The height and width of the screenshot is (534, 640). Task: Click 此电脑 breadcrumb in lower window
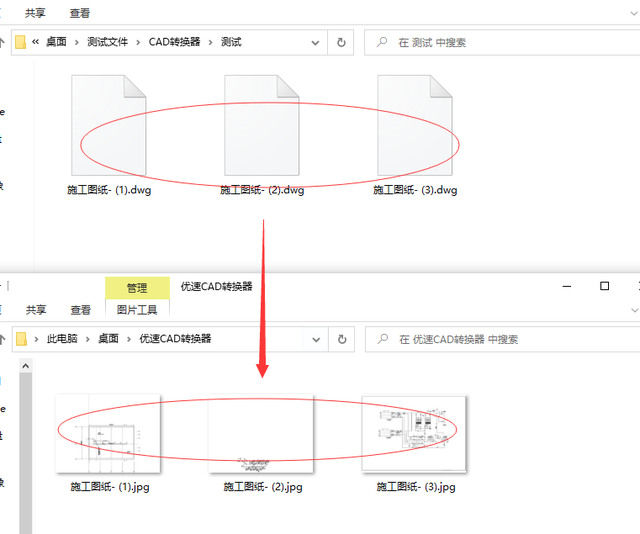(62, 338)
